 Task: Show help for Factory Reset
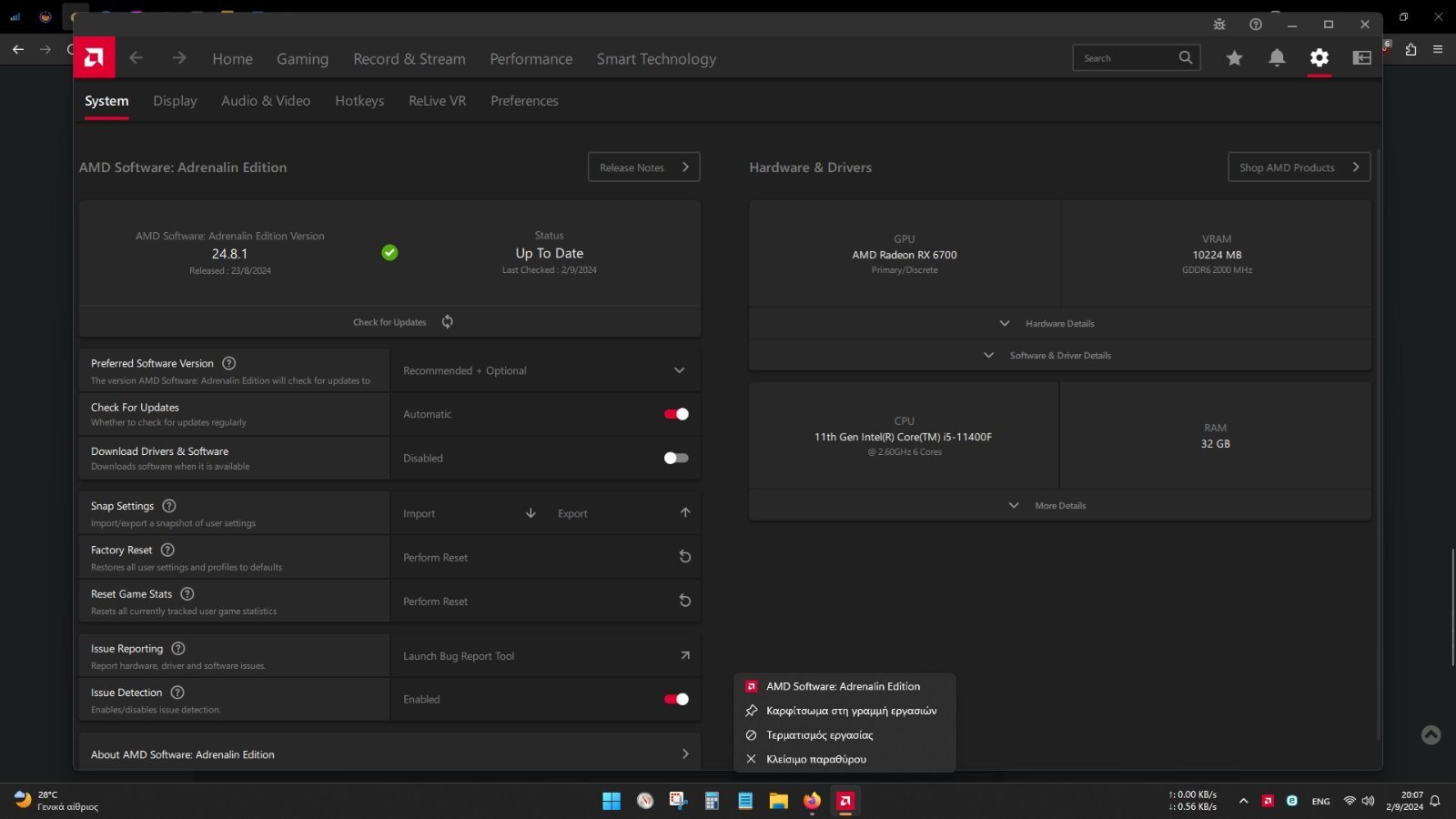(x=167, y=550)
